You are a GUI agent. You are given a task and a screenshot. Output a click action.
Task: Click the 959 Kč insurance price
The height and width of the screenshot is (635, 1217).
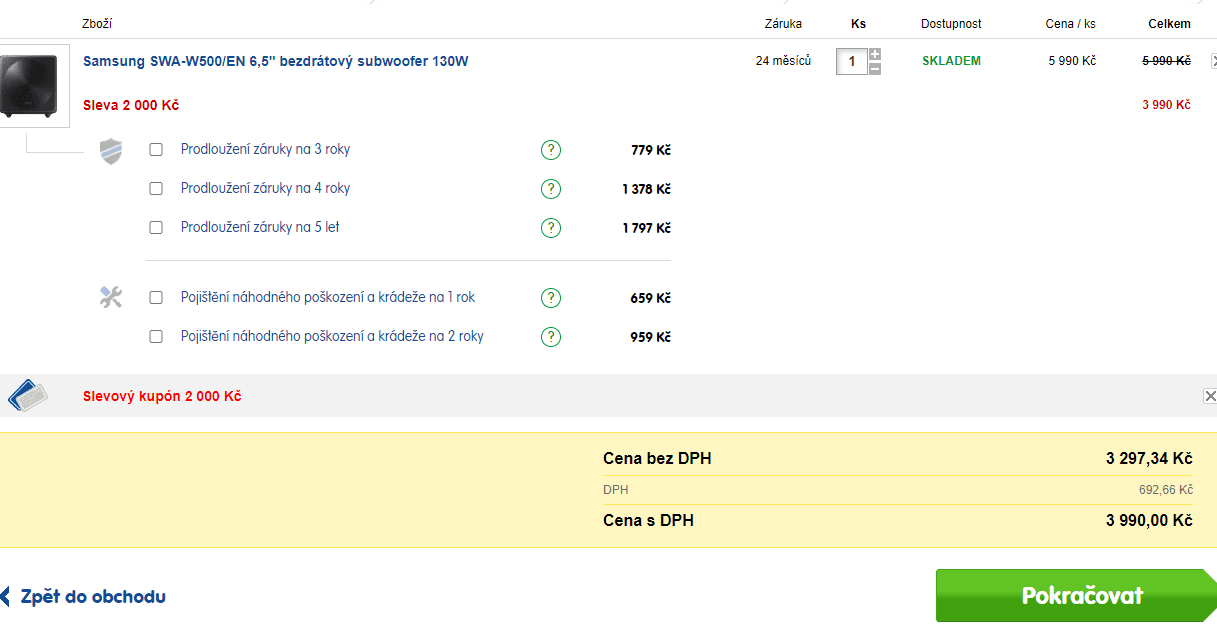point(650,337)
